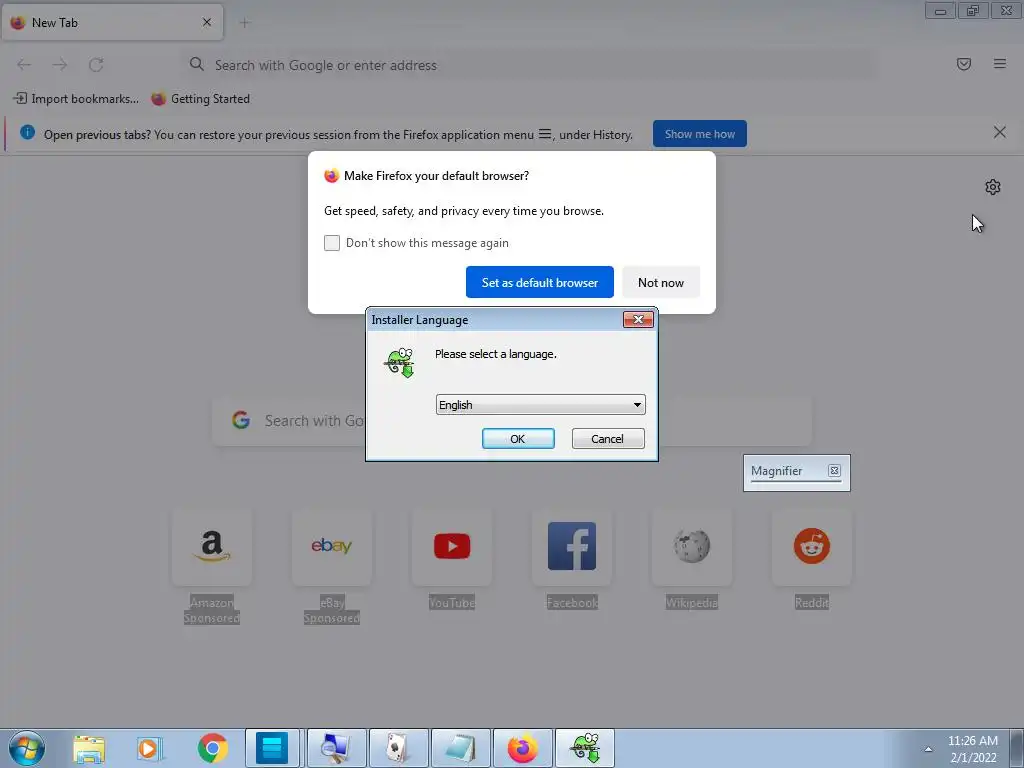This screenshot has height=768, width=1024.
Task: Focus the Search with Google address bar
Action: (x=529, y=65)
